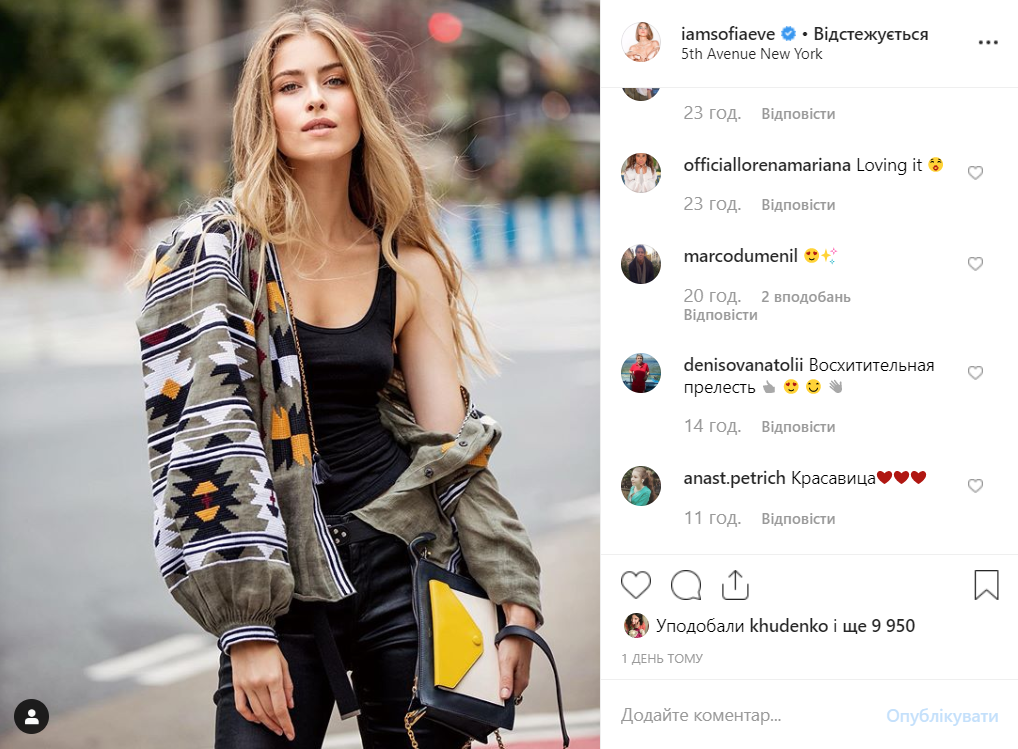Viewport: 1018px width, 749px height.
Task: Save post with the bookmark icon
Action: [x=986, y=585]
